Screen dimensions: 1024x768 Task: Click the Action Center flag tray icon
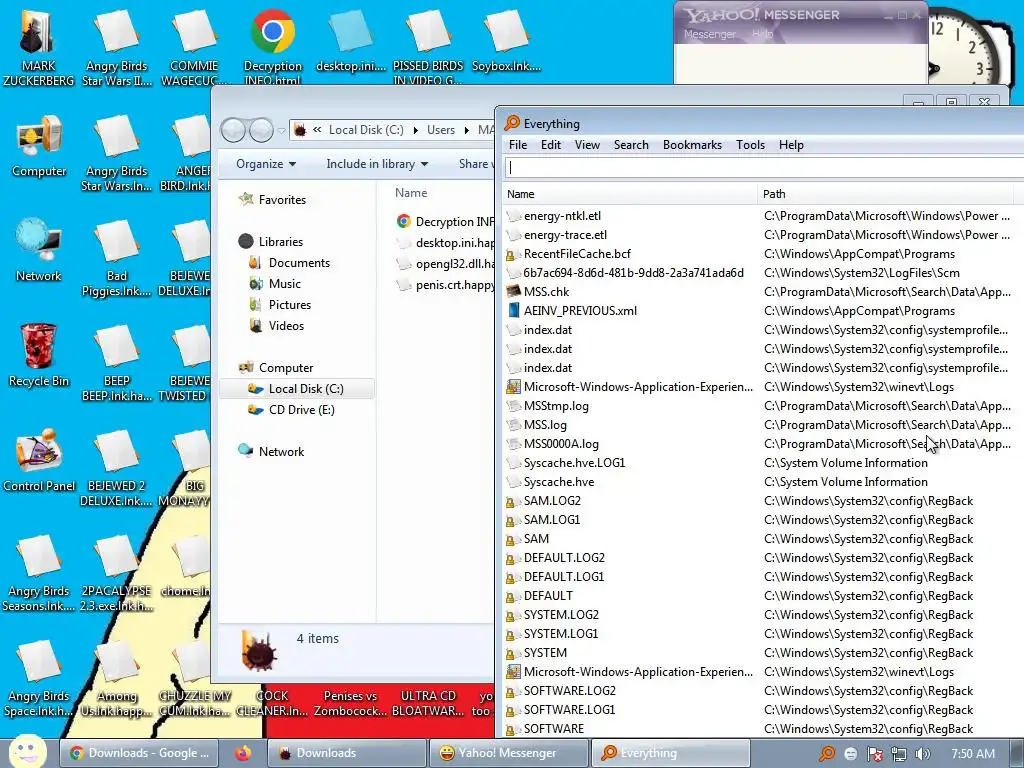pyautogui.click(x=874, y=754)
